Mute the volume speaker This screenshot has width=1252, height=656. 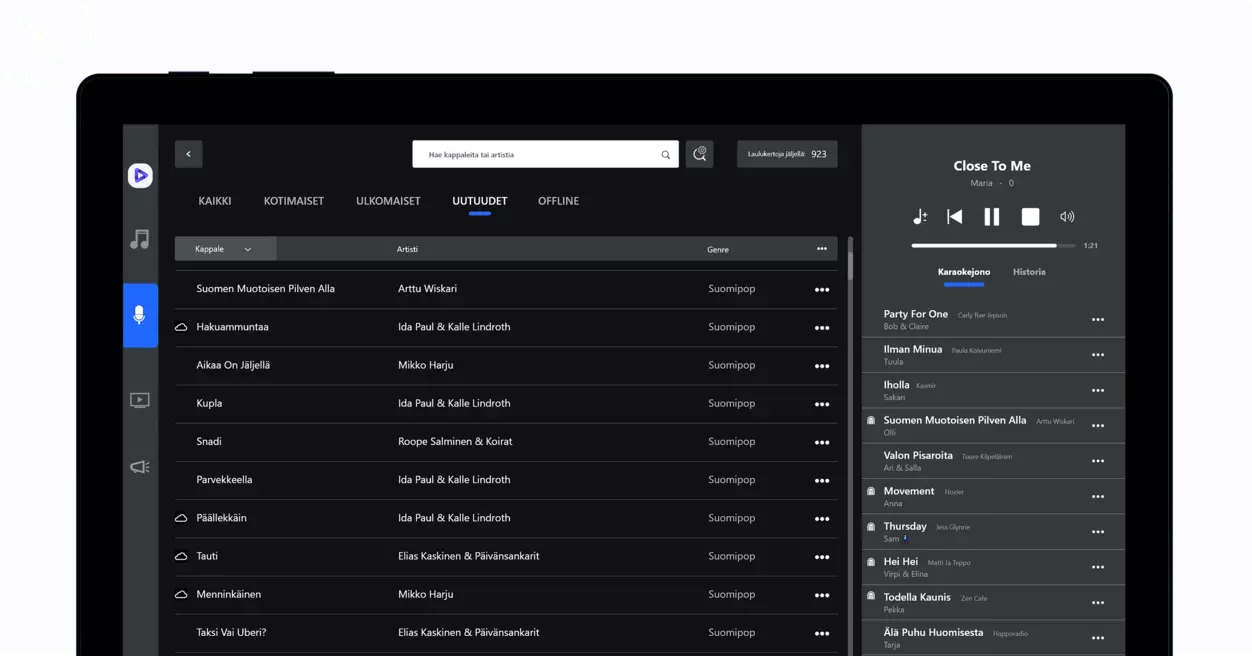pos(1067,217)
